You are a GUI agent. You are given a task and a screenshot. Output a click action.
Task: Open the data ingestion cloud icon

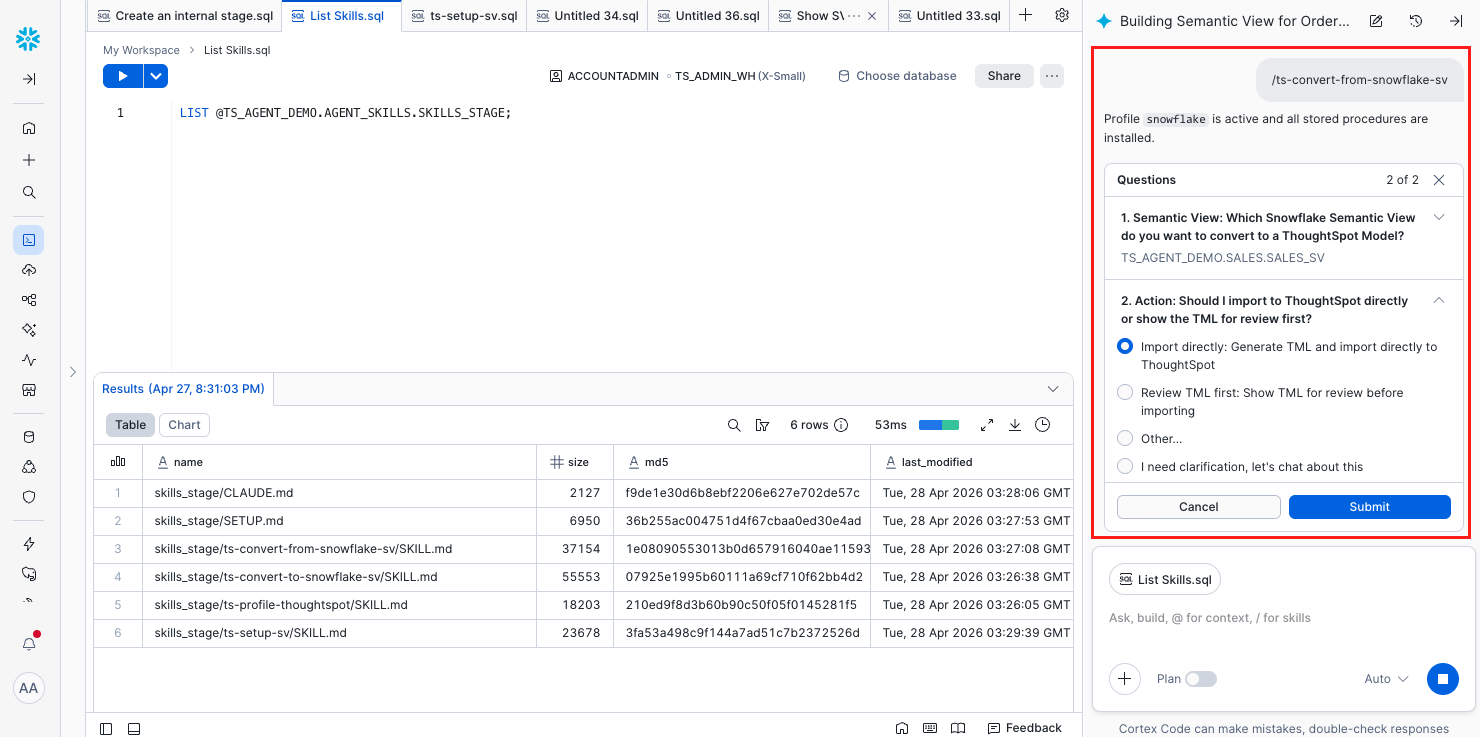[x=29, y=270]
